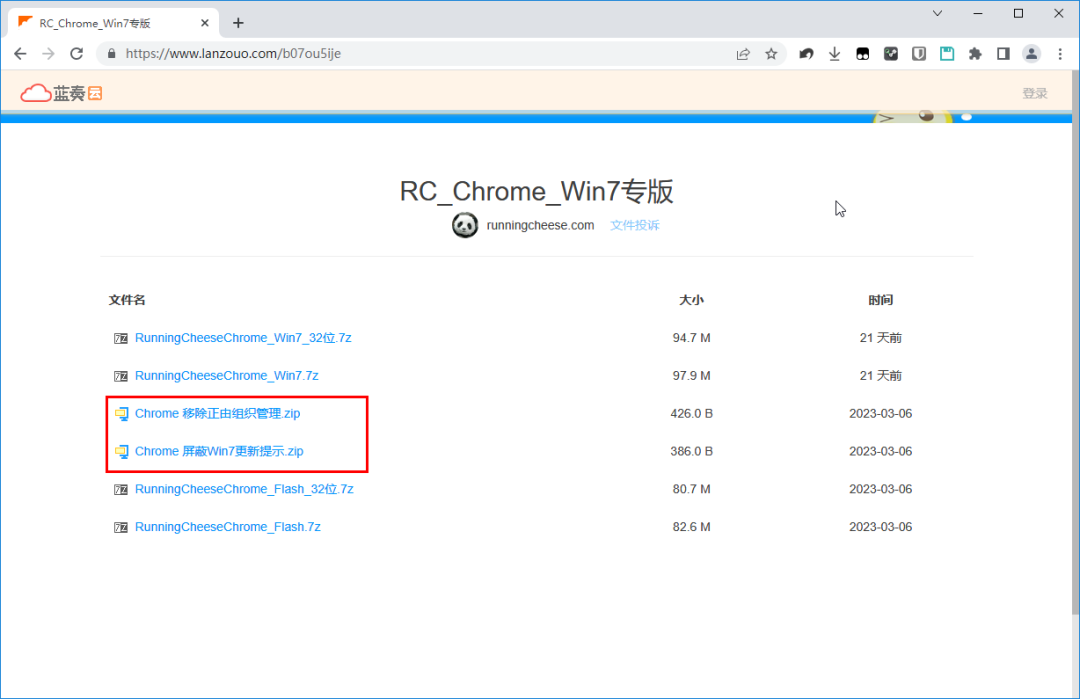Open a new browser tab
The height and width of the screenshot is (699, 1080).
click(x=238, y=23)
